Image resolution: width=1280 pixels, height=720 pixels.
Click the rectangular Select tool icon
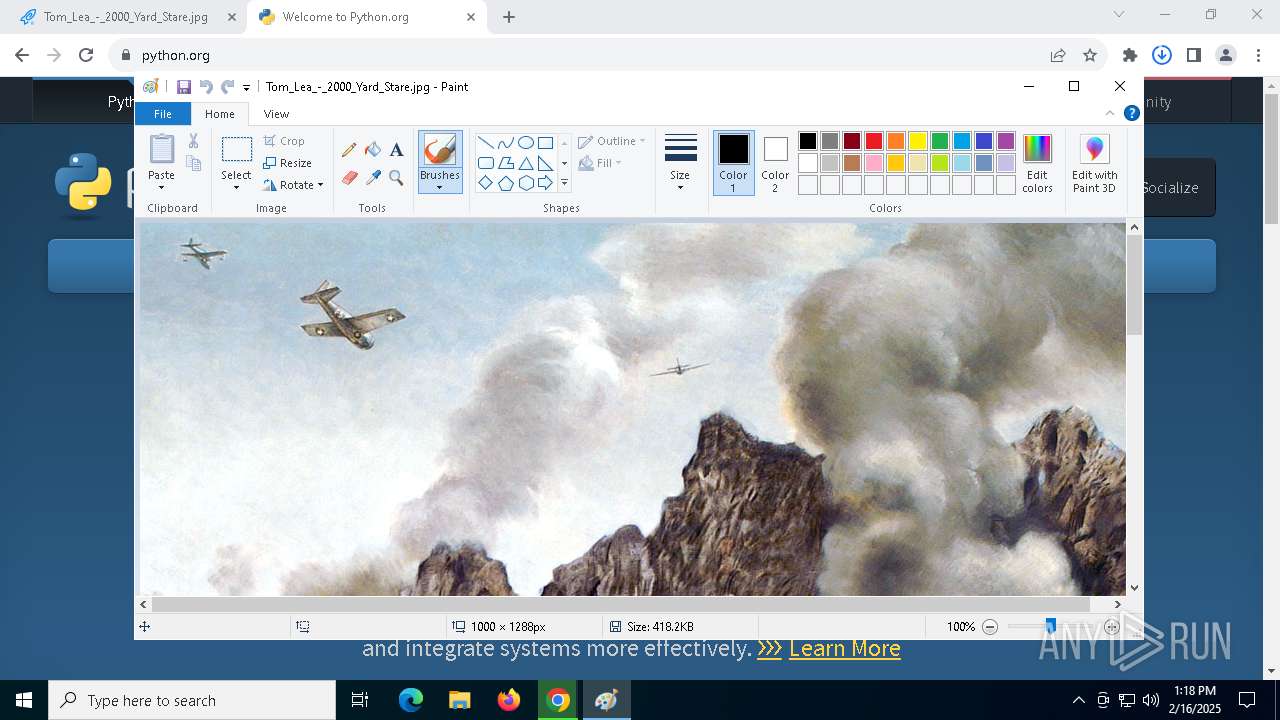[x=236, y=149]
